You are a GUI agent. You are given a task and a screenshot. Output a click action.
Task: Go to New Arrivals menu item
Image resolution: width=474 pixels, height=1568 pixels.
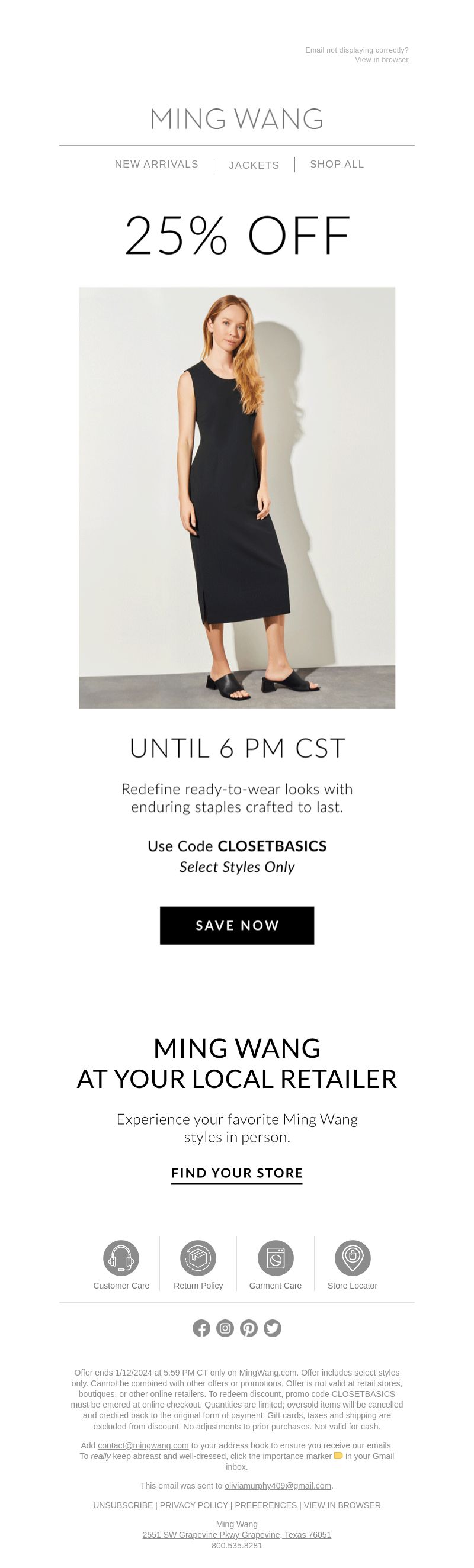coord(156,164)
